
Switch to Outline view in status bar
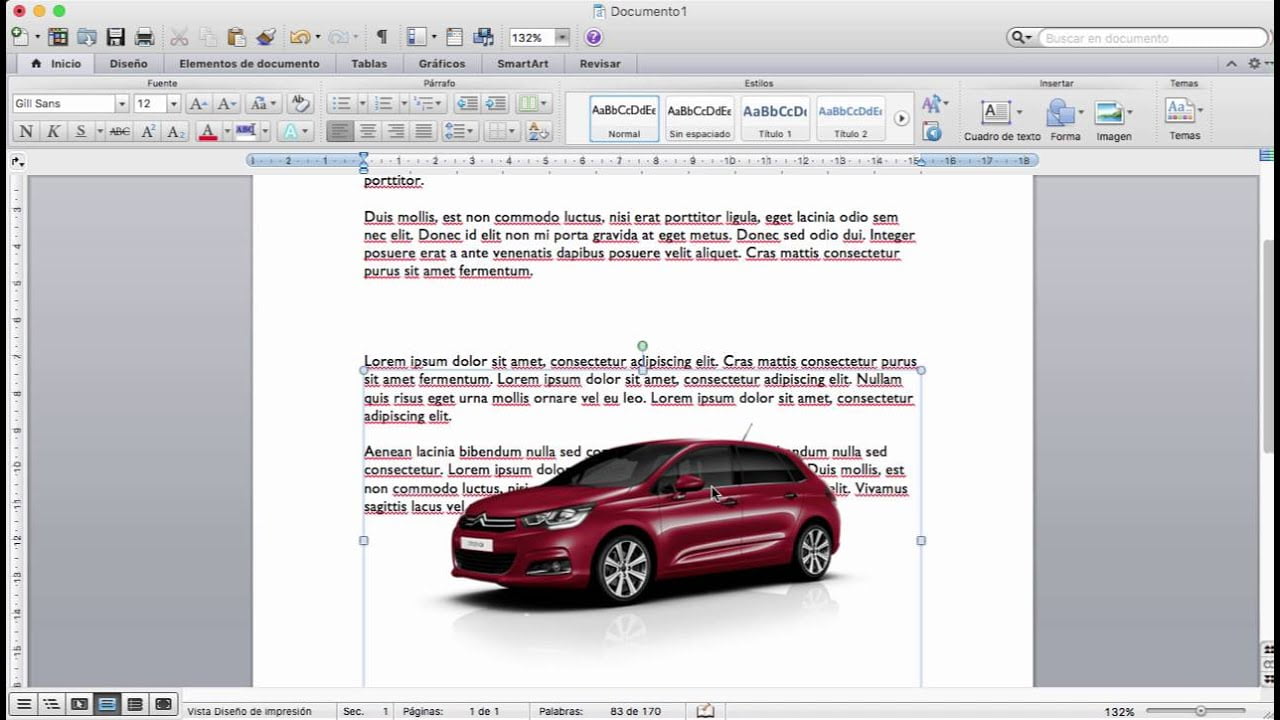[x=51, y=704]
